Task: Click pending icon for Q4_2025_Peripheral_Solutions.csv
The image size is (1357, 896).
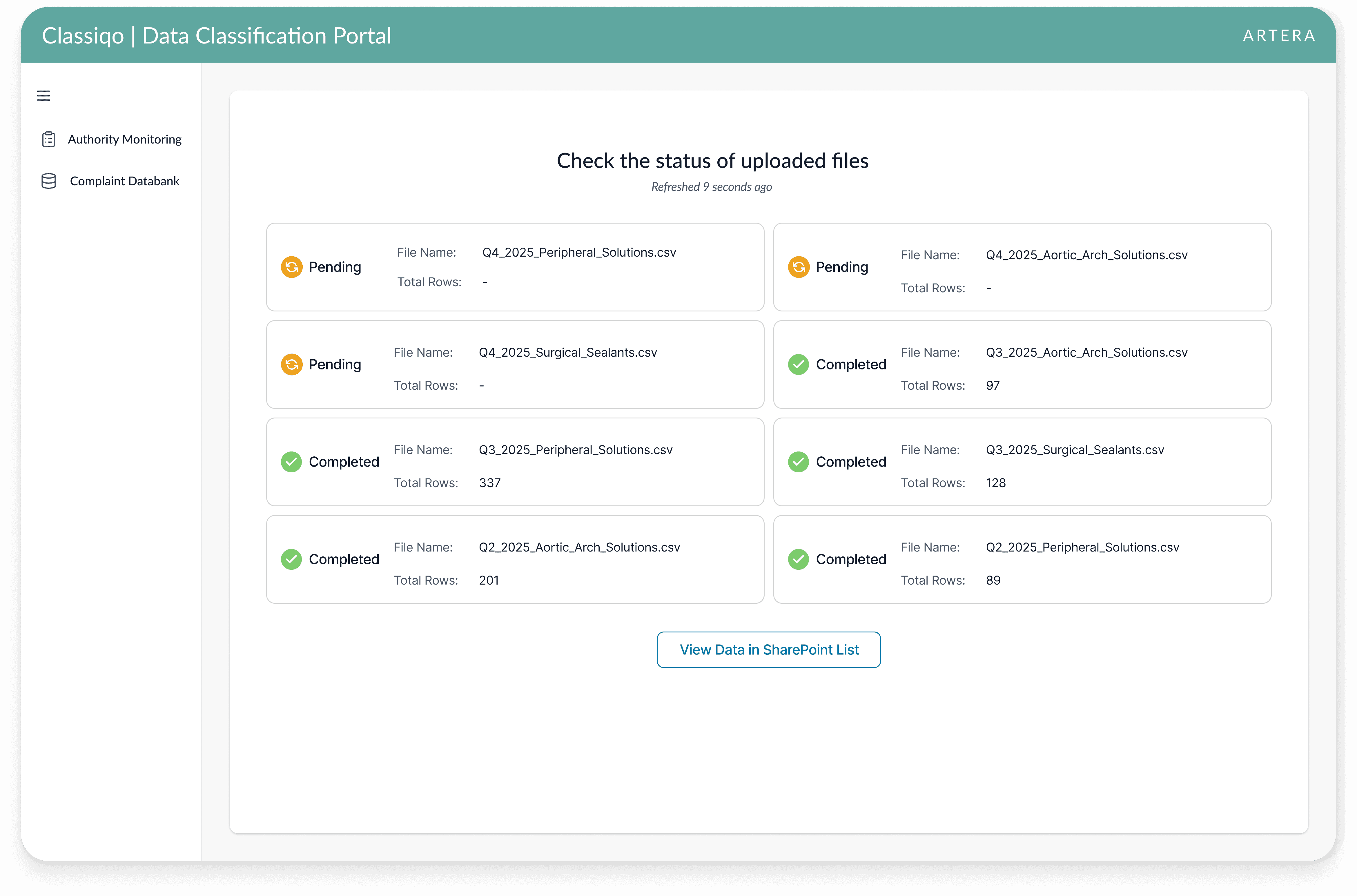Action: click(x=291, y=267)
